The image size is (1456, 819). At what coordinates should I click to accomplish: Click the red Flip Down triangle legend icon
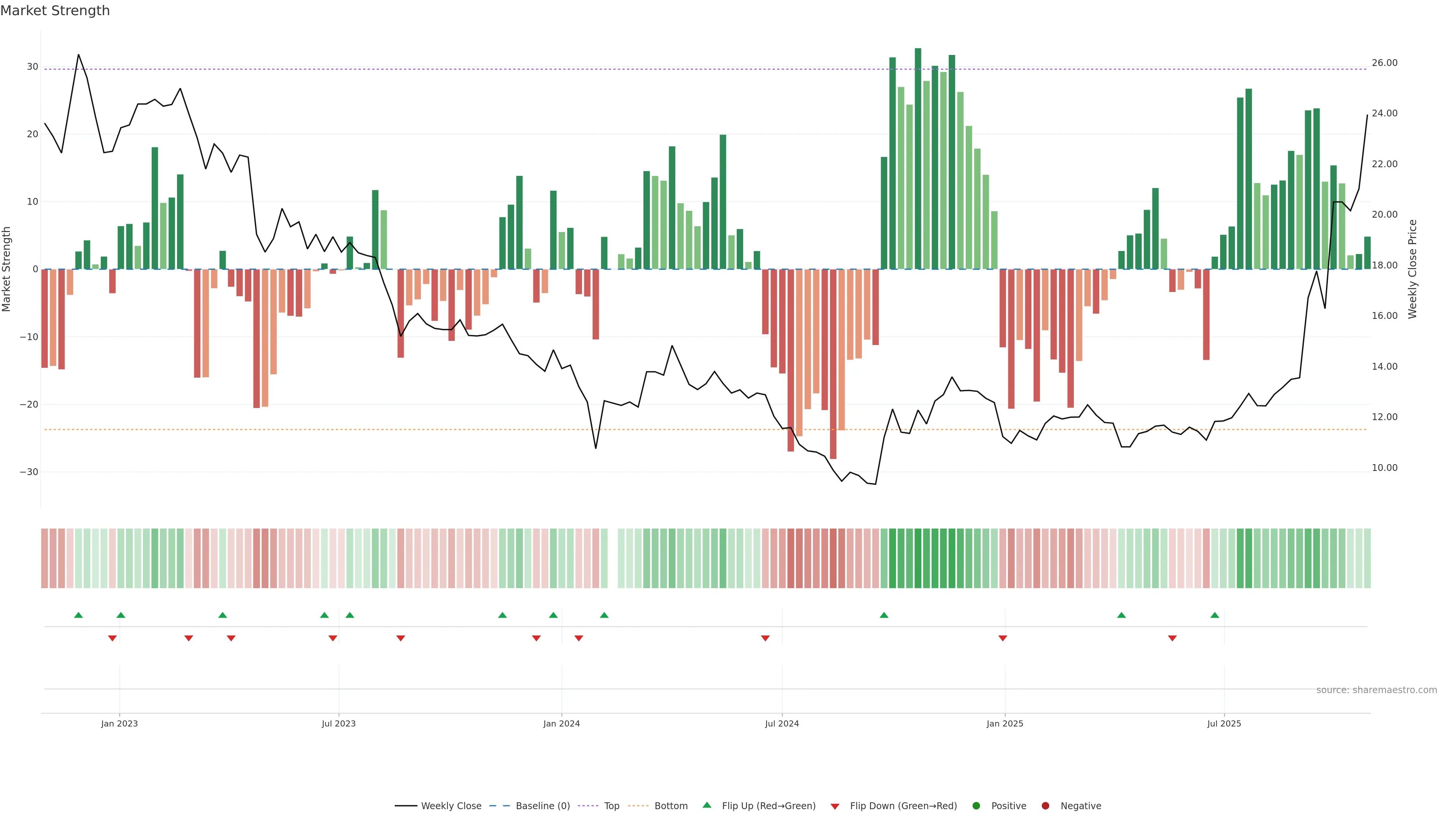[x=835, y=806]
